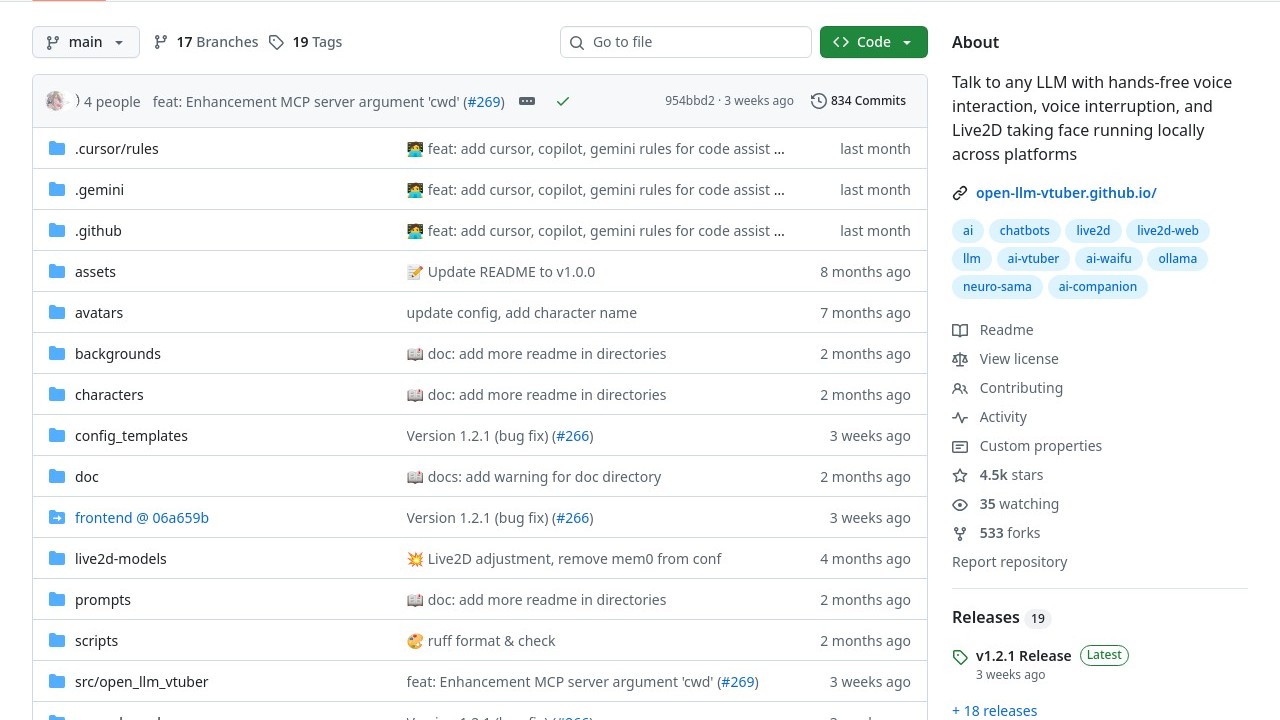Viewport: 1280px width, 720px height.
Task: Expand commit message ellipsis button
Action: click(x=527, y=101)
